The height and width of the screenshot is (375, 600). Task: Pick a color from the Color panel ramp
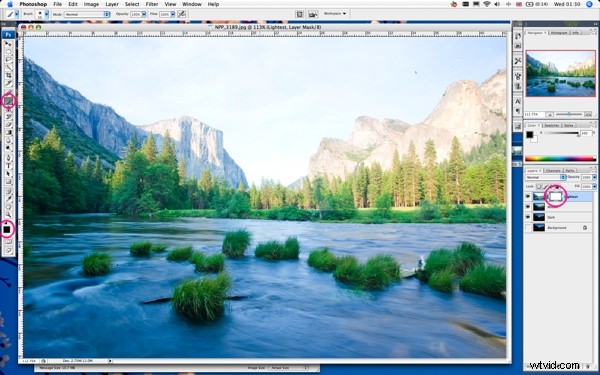[560, 158]
